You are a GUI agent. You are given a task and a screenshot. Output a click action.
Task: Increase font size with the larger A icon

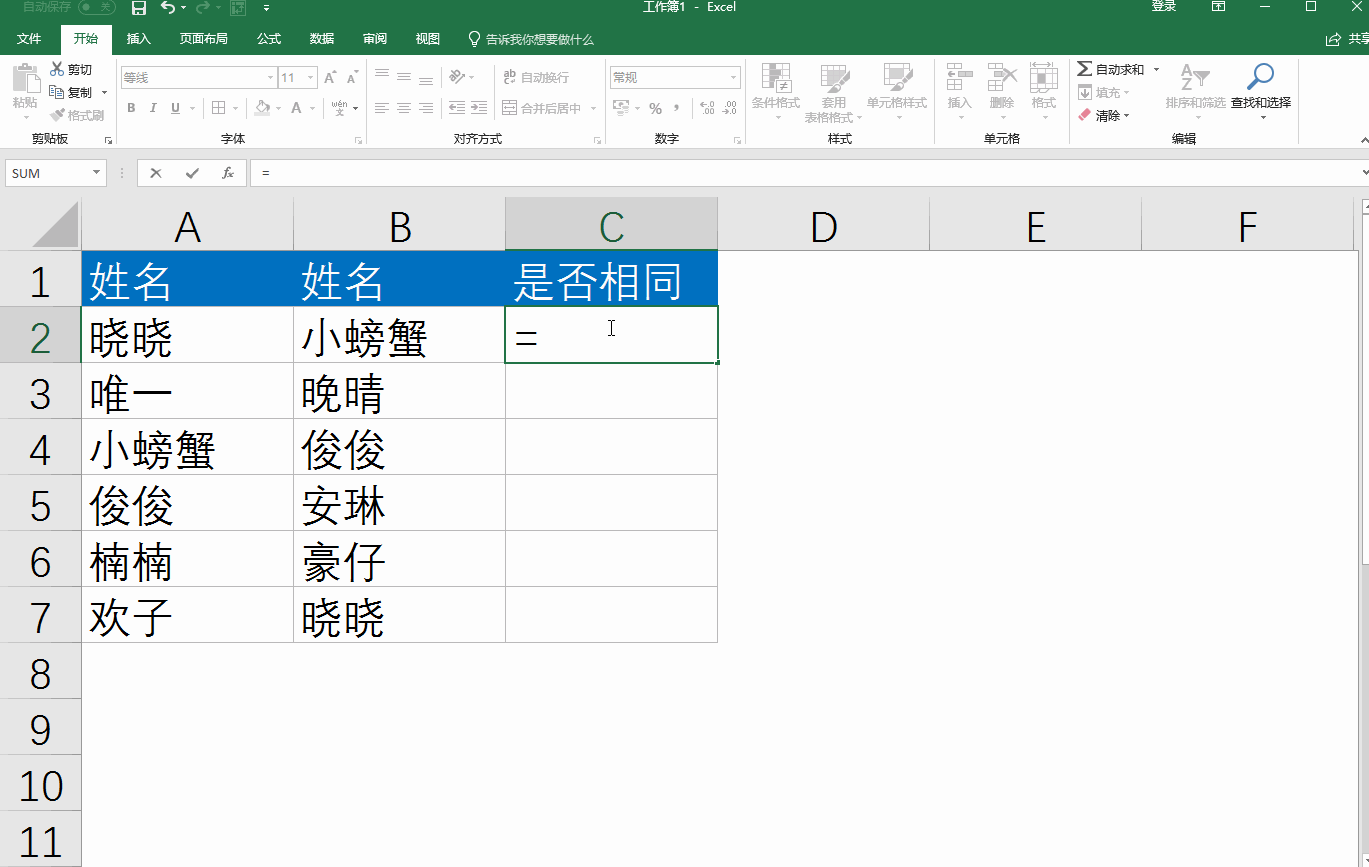[331, 77]
